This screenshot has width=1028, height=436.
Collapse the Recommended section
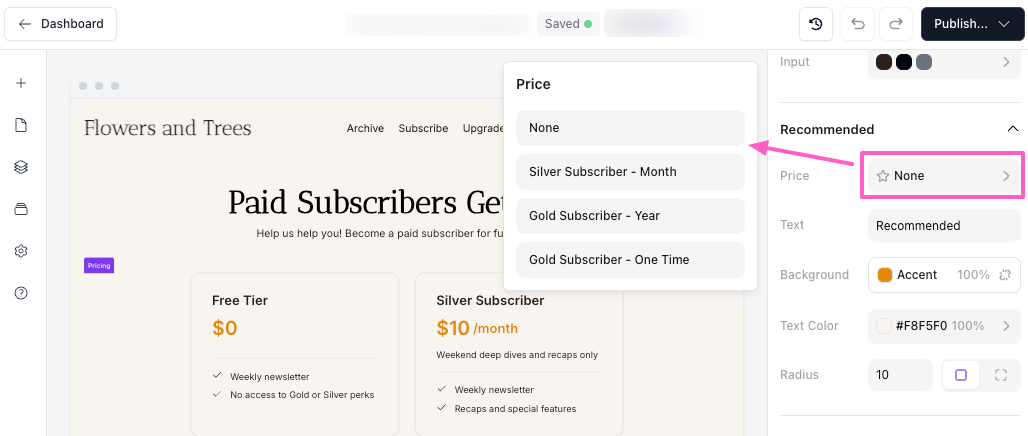pyautogui.click(x=1012, y=129)
